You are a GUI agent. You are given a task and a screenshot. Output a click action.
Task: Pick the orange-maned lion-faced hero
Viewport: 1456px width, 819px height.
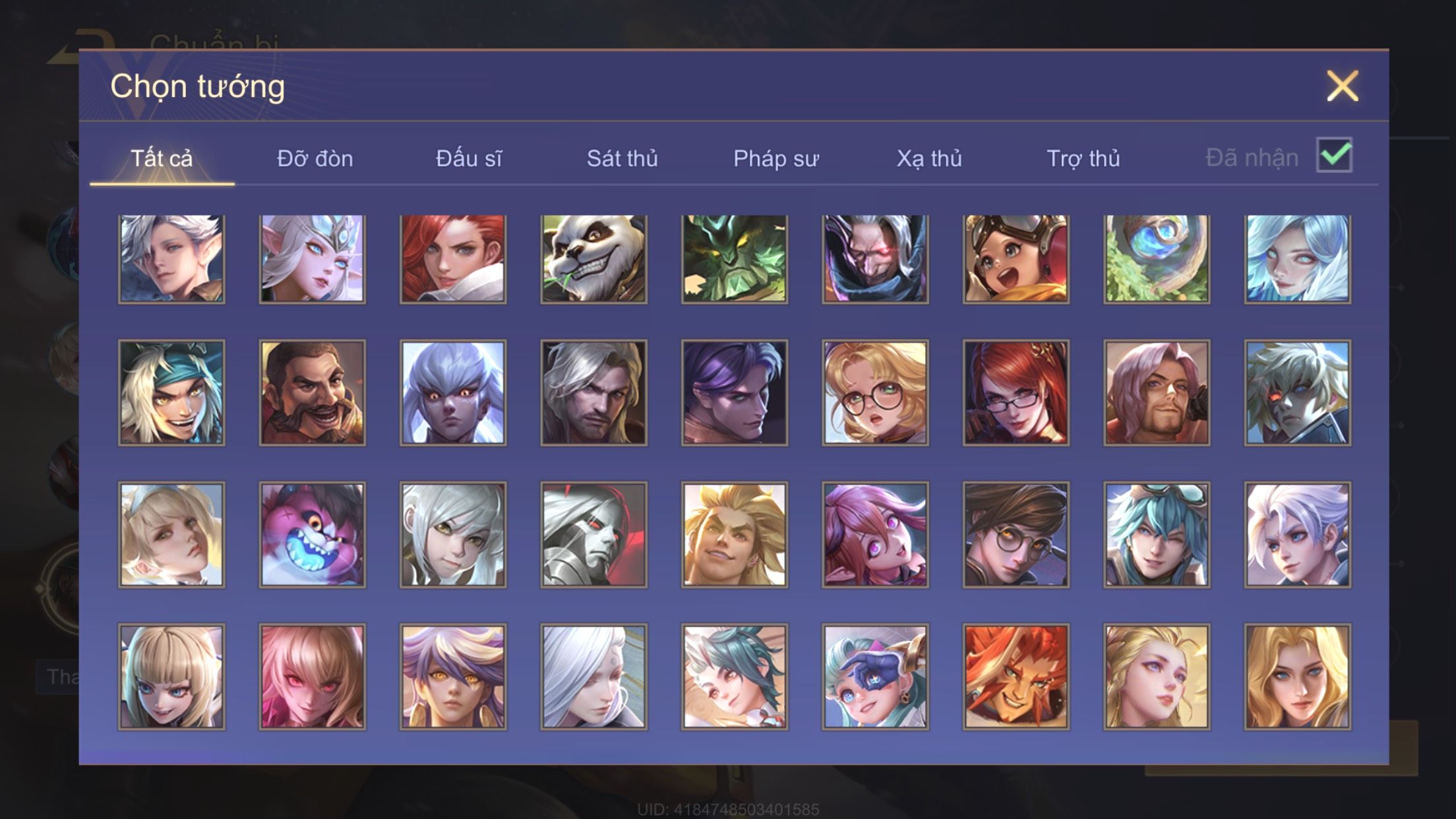(x=1016, y=677)
